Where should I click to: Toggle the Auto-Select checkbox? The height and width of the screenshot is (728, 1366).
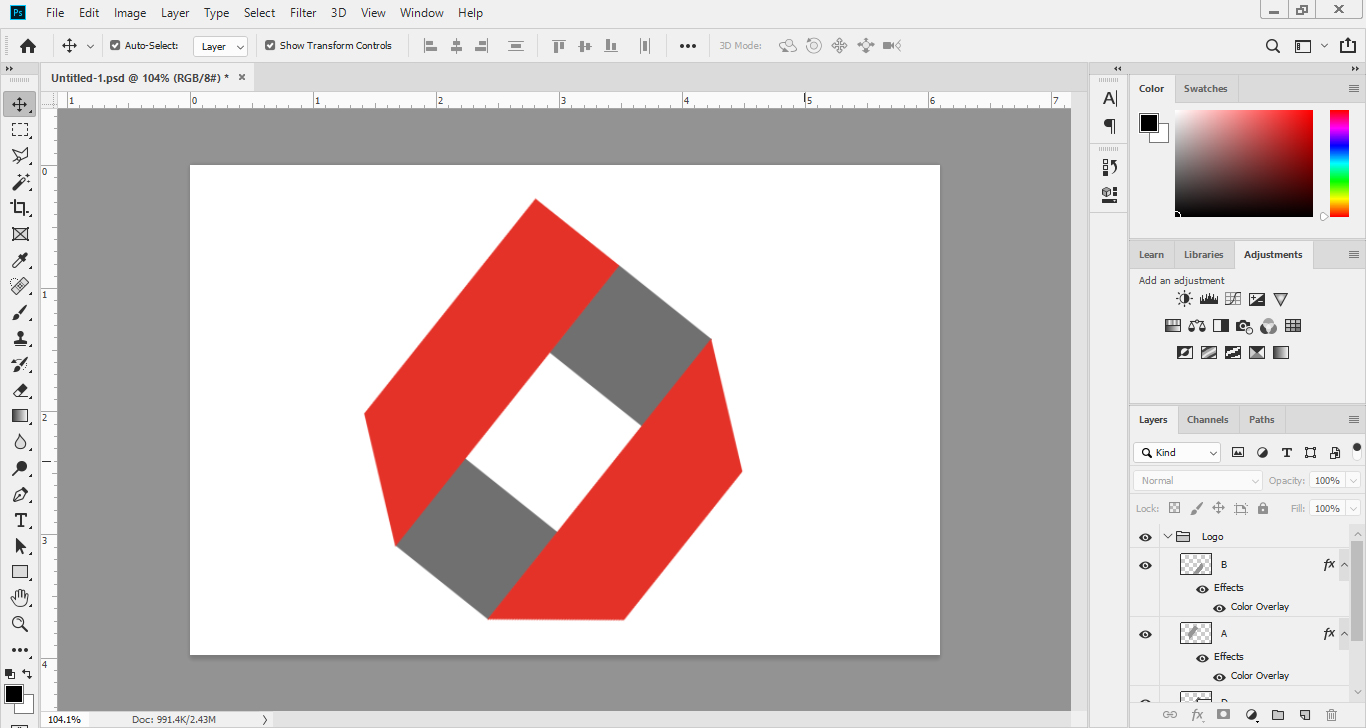[115, 45]
